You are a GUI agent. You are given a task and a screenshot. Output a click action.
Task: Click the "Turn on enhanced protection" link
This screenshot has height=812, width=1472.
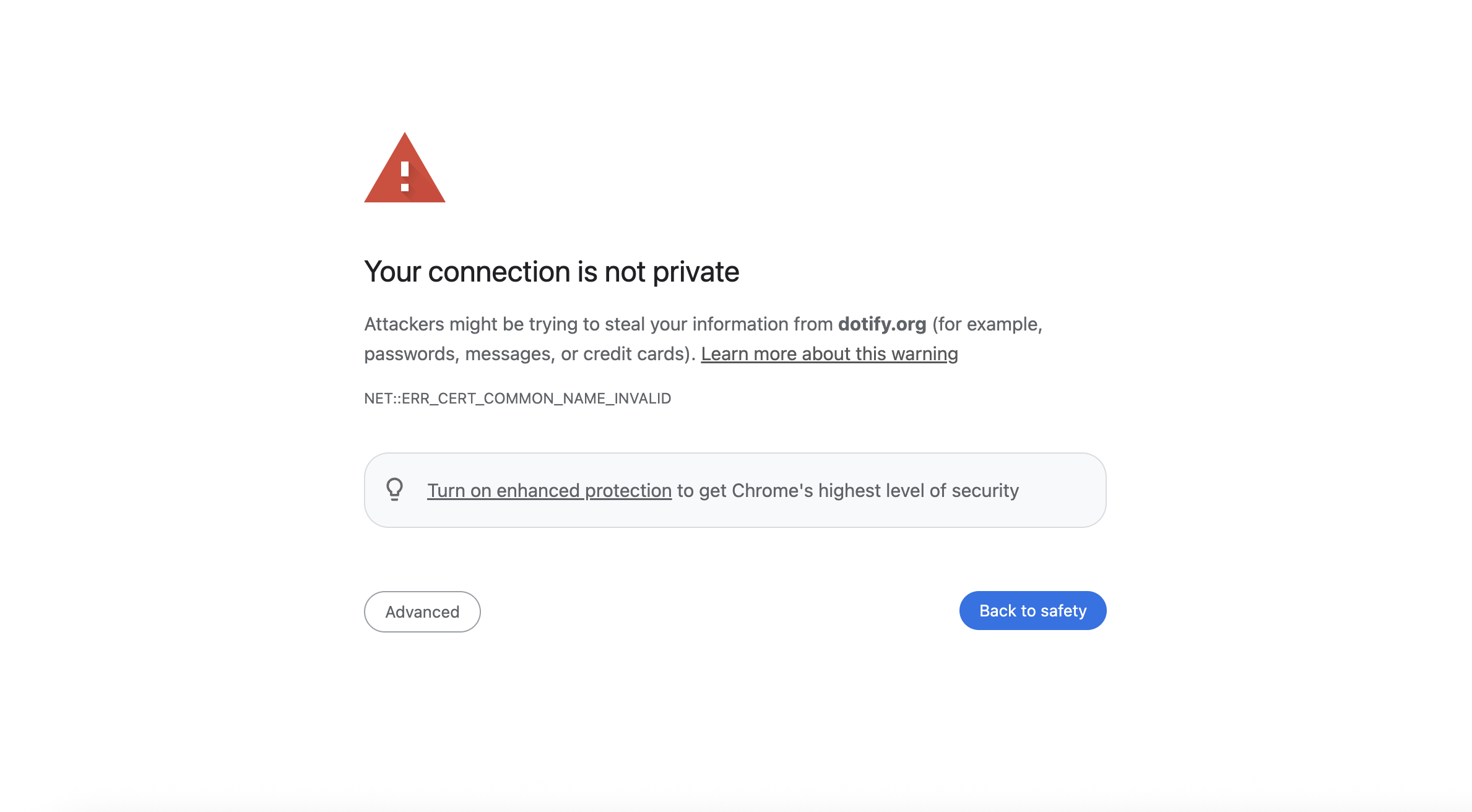pos(549,490)
